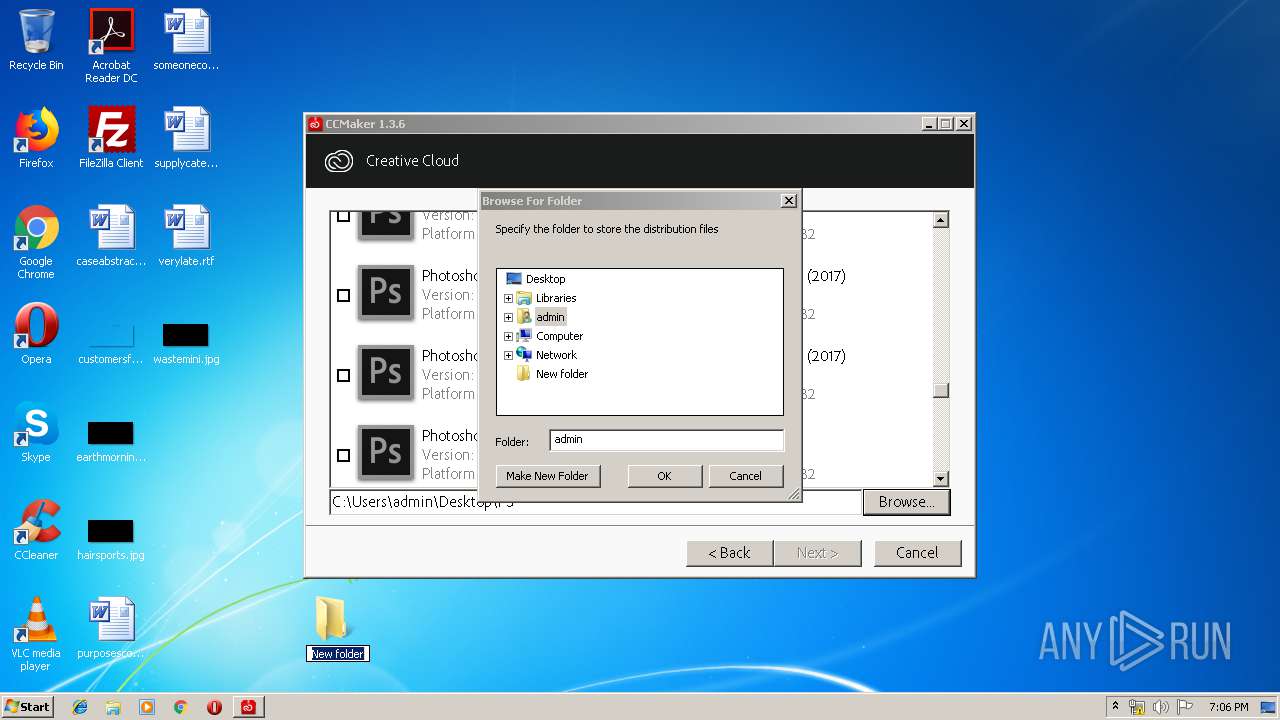Tick the last Photoshop entry's checkbox in CCMaker
1280x720 pixels.
coord(343,455)
